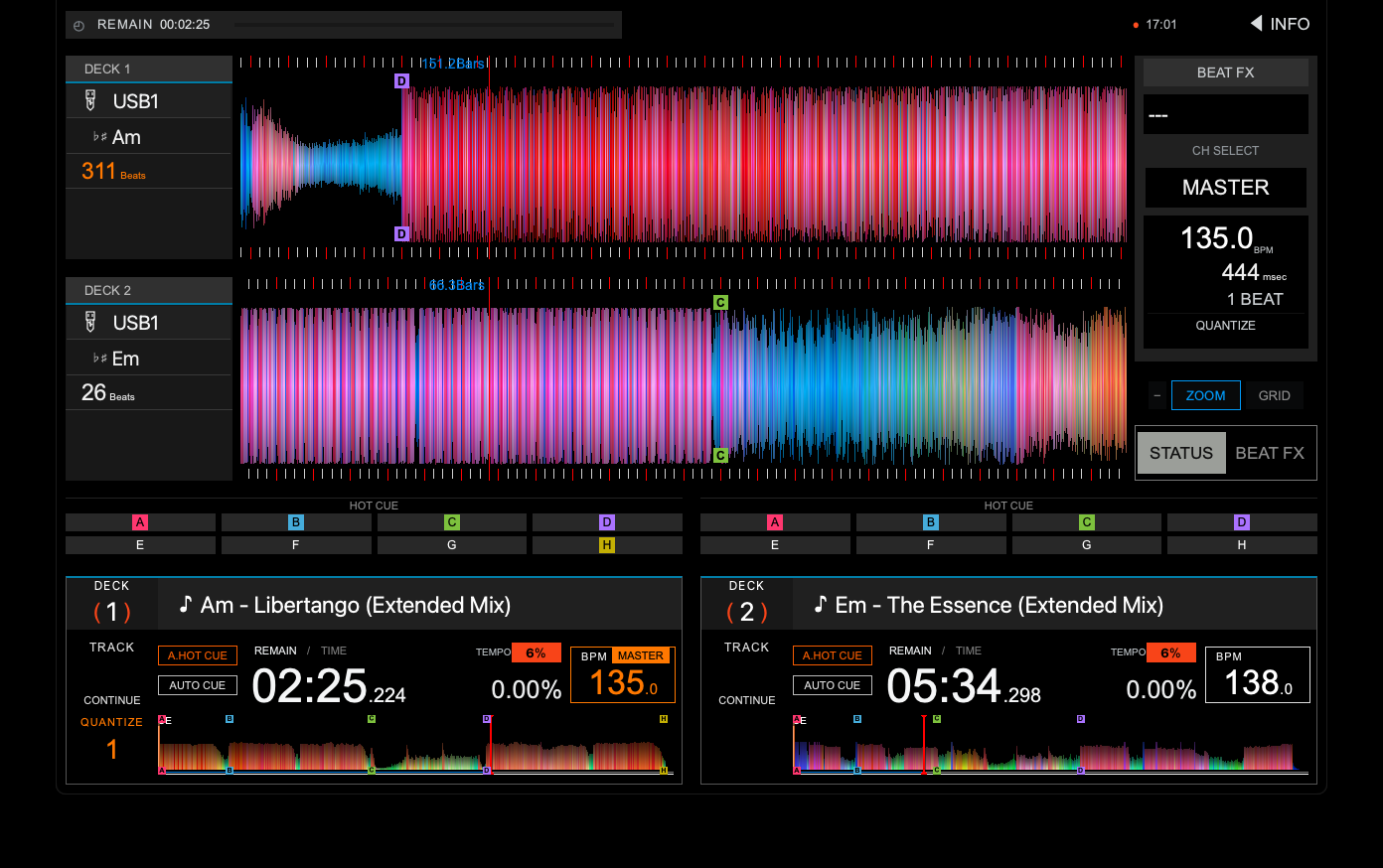
Task: Switch Deck 2 time display to TIME
Action: [969, 651]
